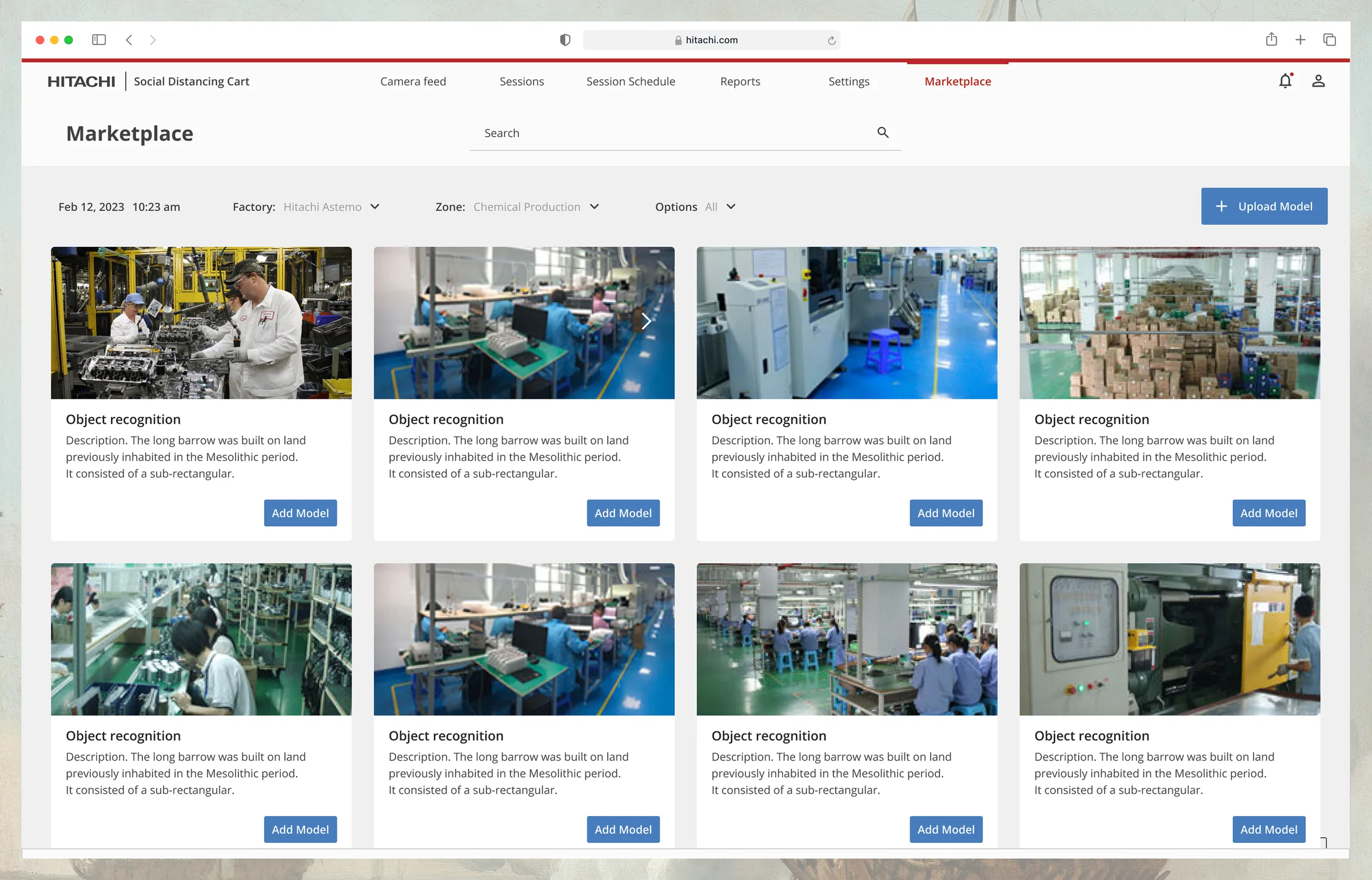Screen dimensions: 1372x880
Task: Go to the Reports tab
Action: click(x=740, y=82)
